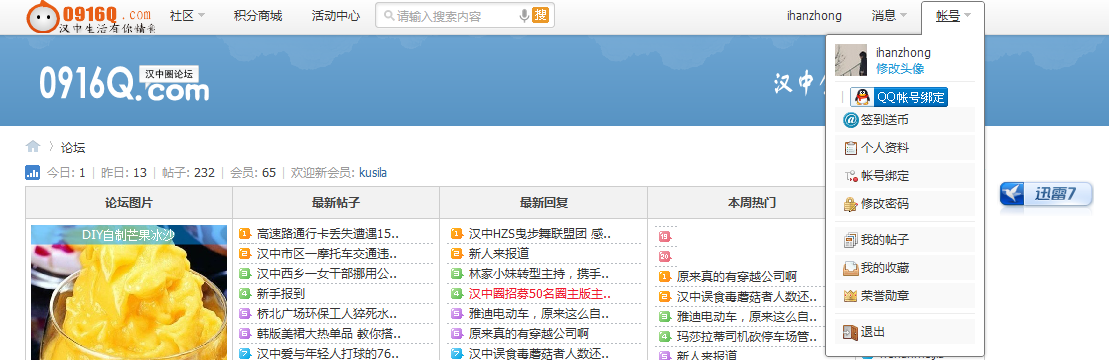
Task: Open 积分商城 in top navigation
Action: tap(257, 16)
